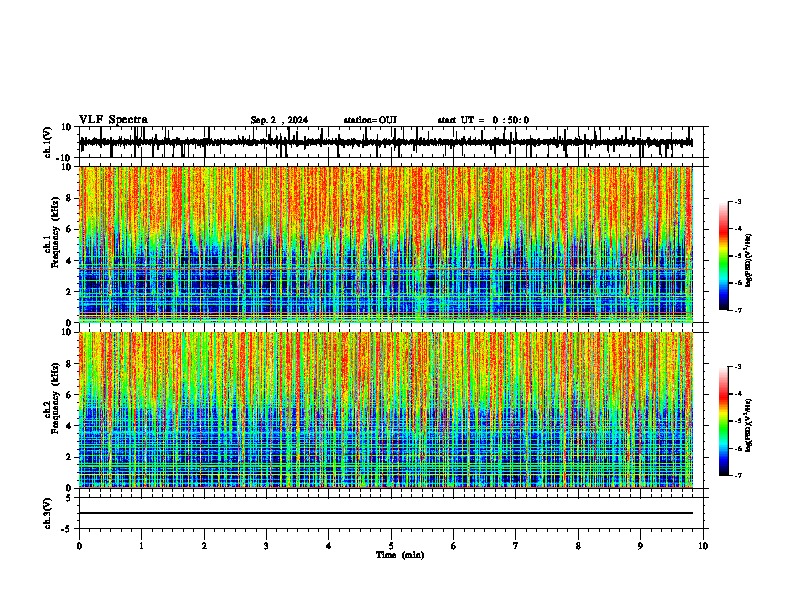Click time axis tick label "2"

click(x=204, y=546)
